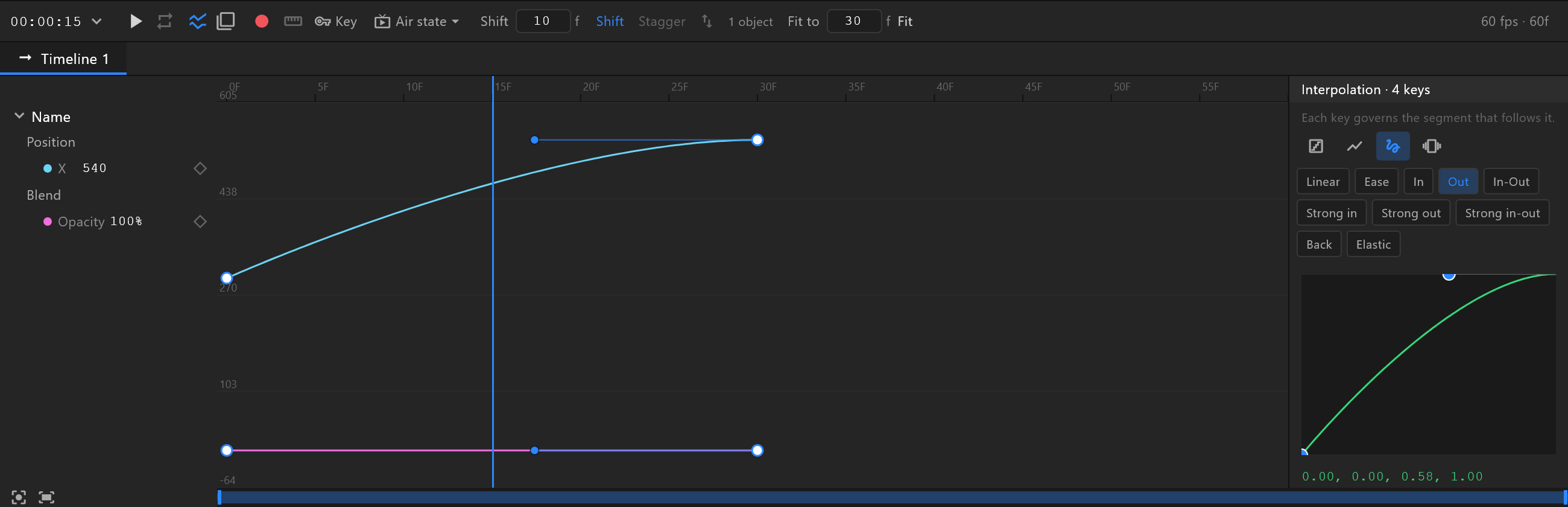Image resolution: width=1568 pixels, height=507 pixels.
Task: Apply the Strong in-out preset
Action: 1502,213
